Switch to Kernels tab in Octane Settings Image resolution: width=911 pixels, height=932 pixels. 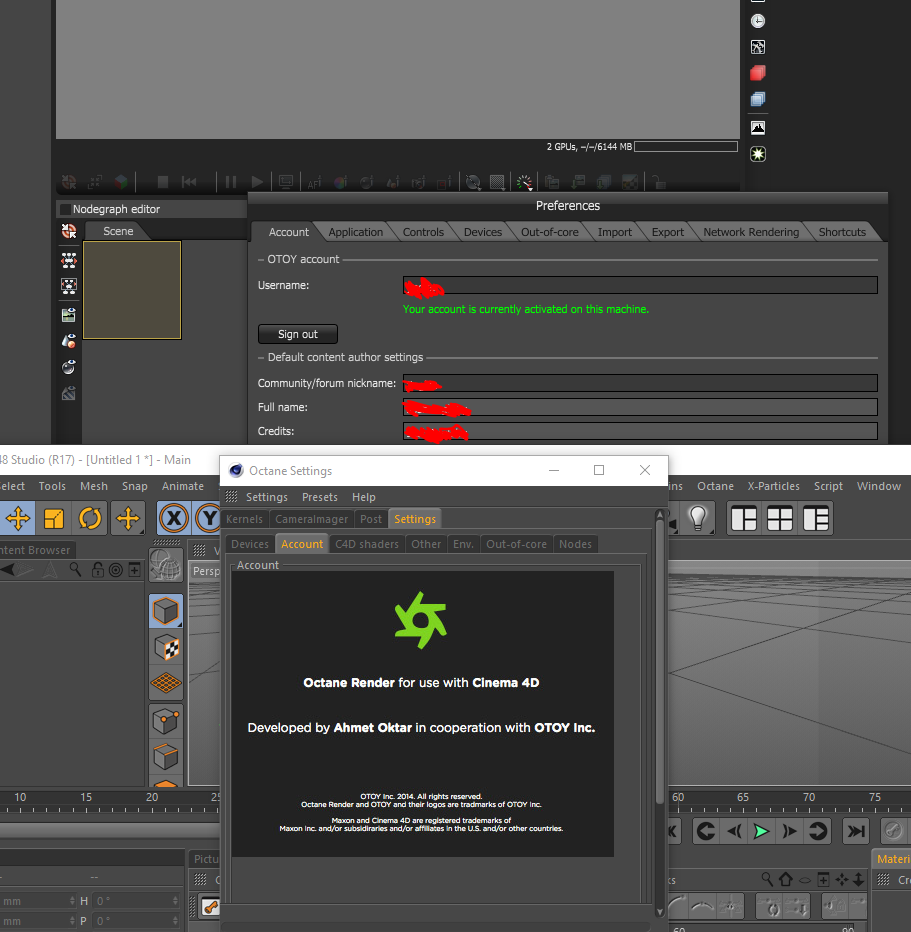click(244, 519)
